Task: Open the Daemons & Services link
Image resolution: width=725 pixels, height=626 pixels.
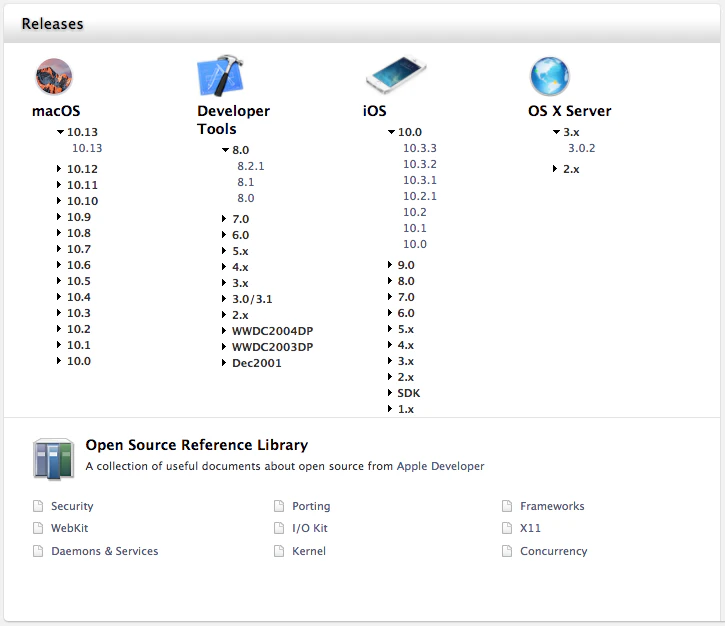Action: pyautogui.click(x=104, y=551)
